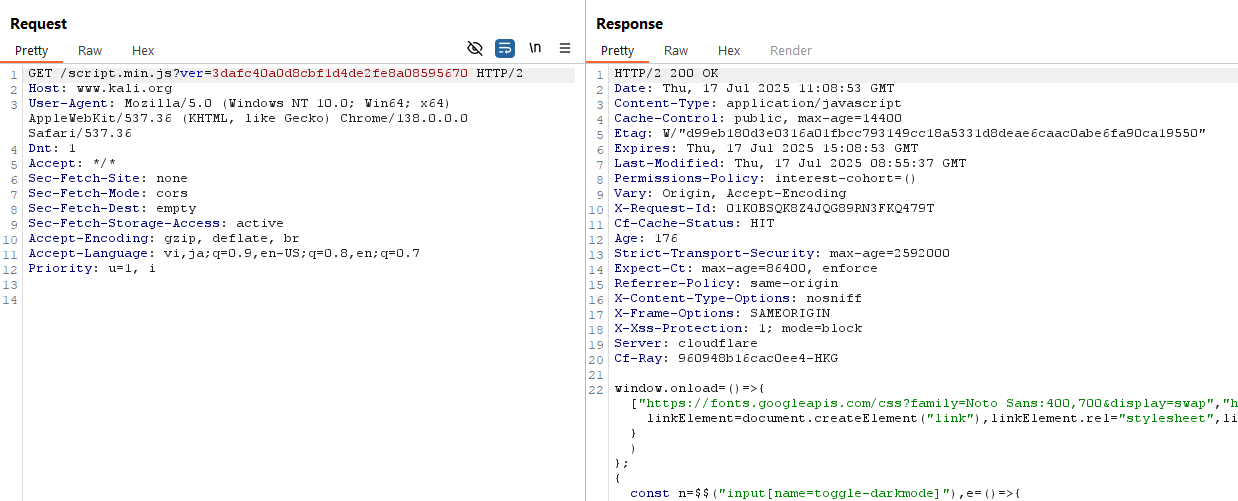Select the Request Pretty tab

pos(31,50)
